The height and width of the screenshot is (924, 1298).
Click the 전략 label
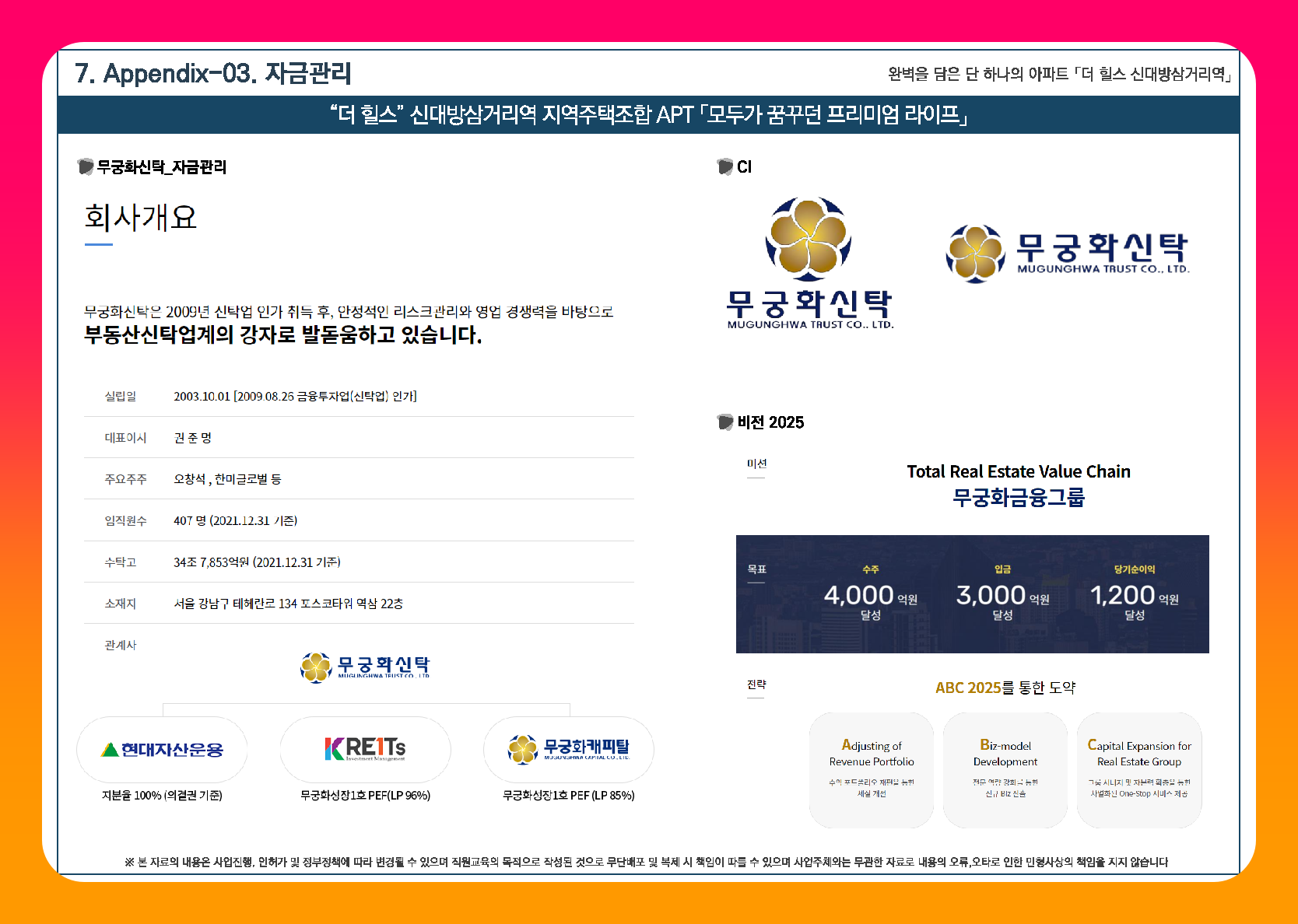[756, 684]
